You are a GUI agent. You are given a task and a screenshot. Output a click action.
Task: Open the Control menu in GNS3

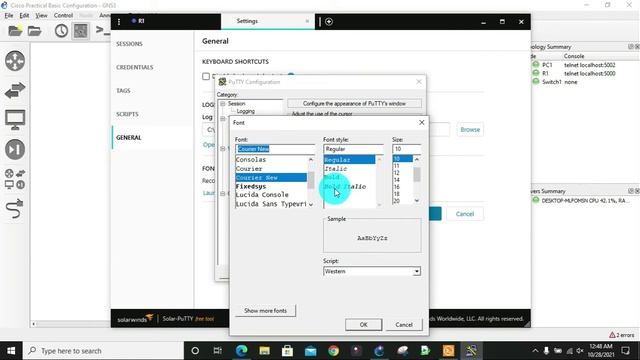[x=63, y=16]
